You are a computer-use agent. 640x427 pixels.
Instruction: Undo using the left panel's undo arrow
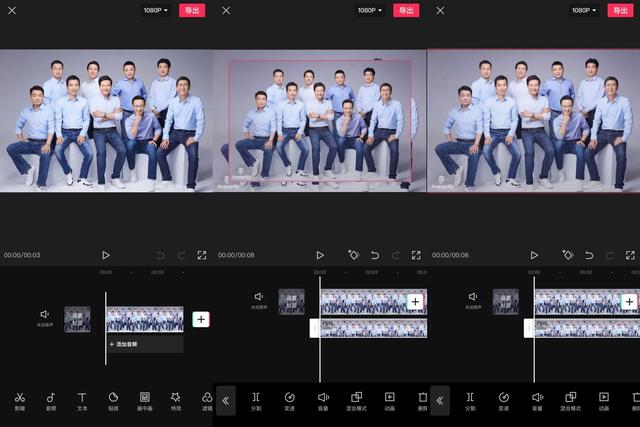(x=161, y=256)
